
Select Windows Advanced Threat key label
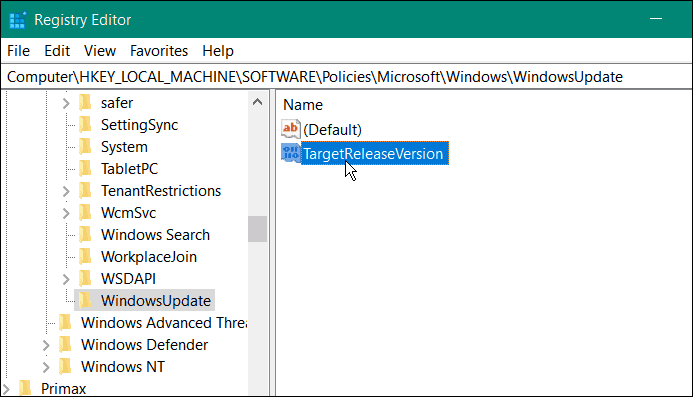click(164, 323)
